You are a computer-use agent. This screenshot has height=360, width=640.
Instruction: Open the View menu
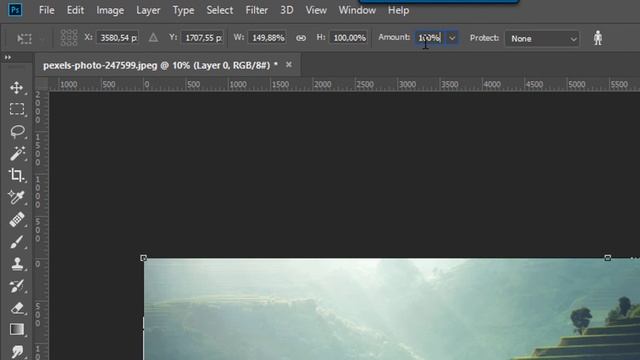pos(316,10)
